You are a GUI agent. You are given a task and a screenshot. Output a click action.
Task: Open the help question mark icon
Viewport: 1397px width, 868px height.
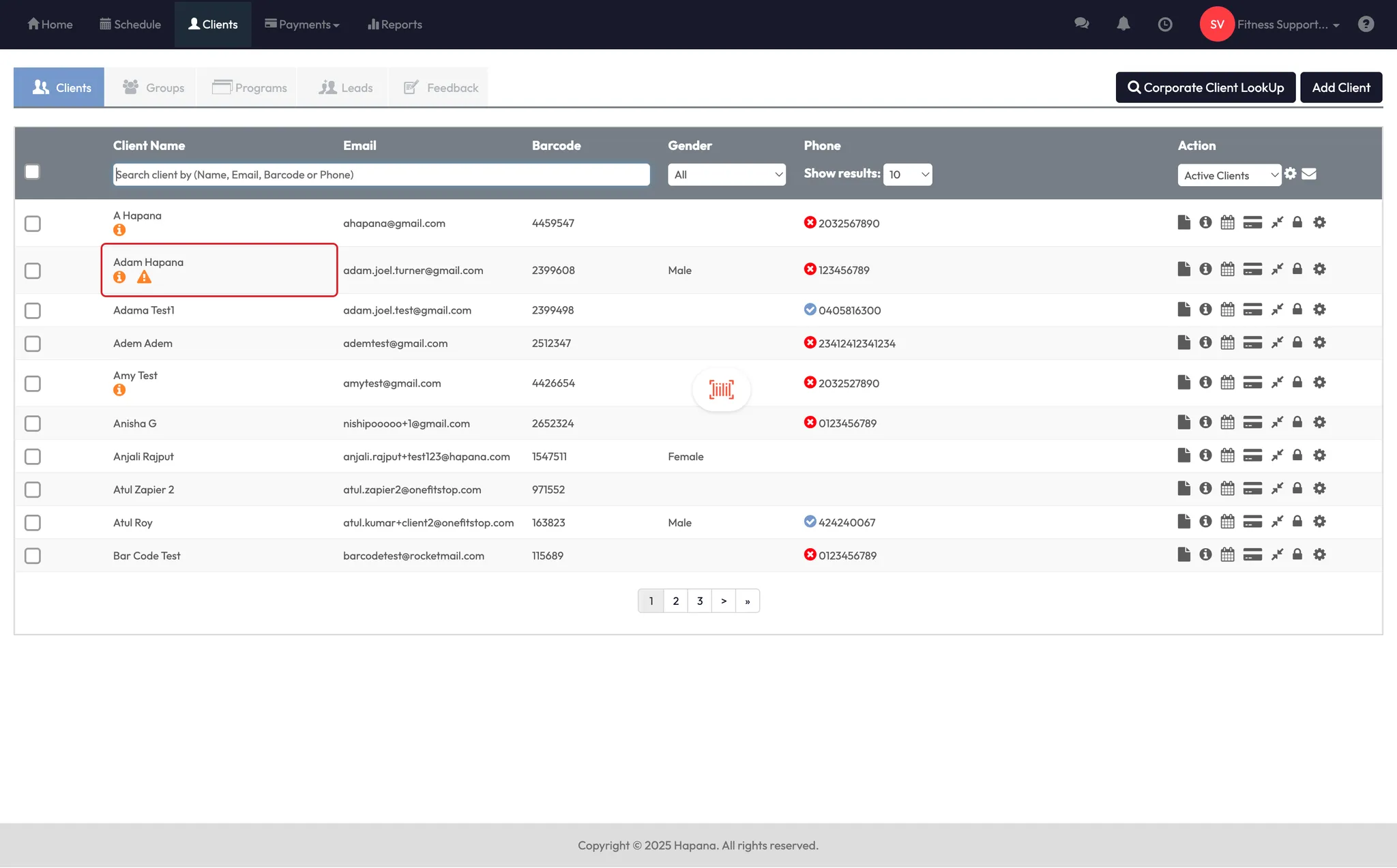(x=1365, y=25)
